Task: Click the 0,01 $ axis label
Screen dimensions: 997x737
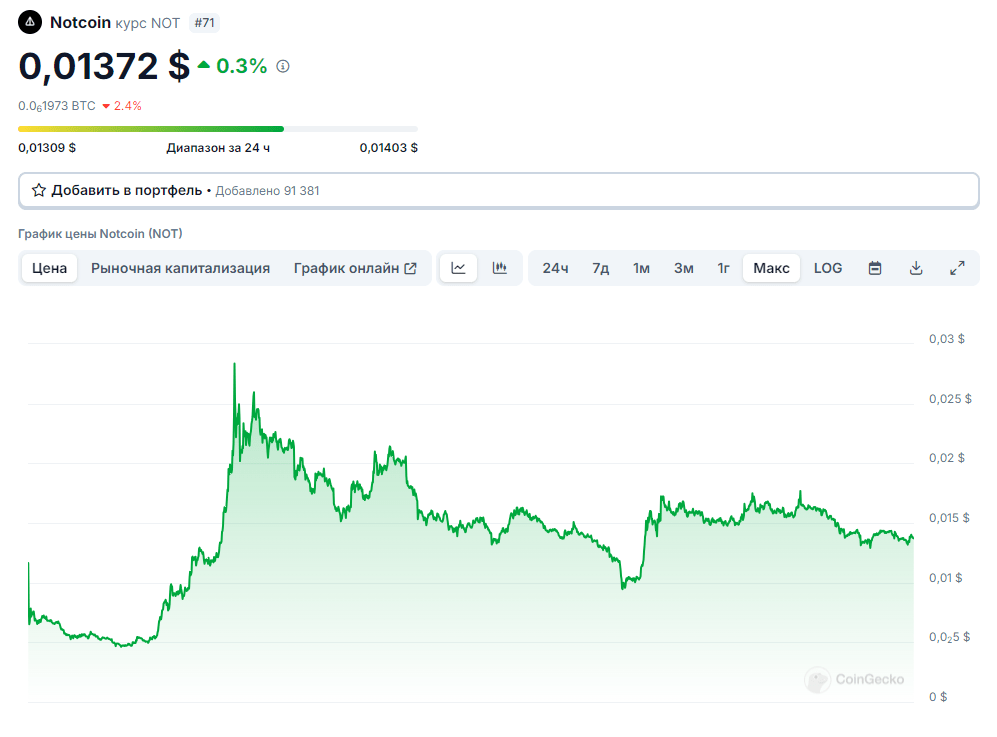Action: click(945, 578)
